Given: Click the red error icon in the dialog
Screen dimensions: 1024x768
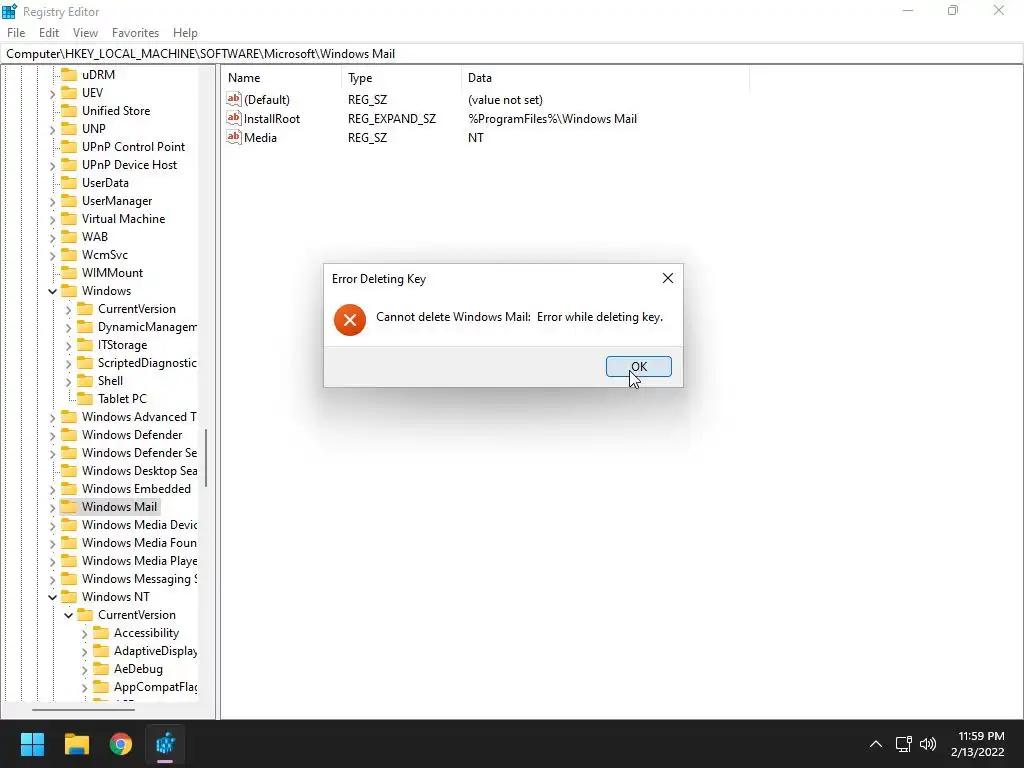Looking at the screenshot, I should click(349, 319).
